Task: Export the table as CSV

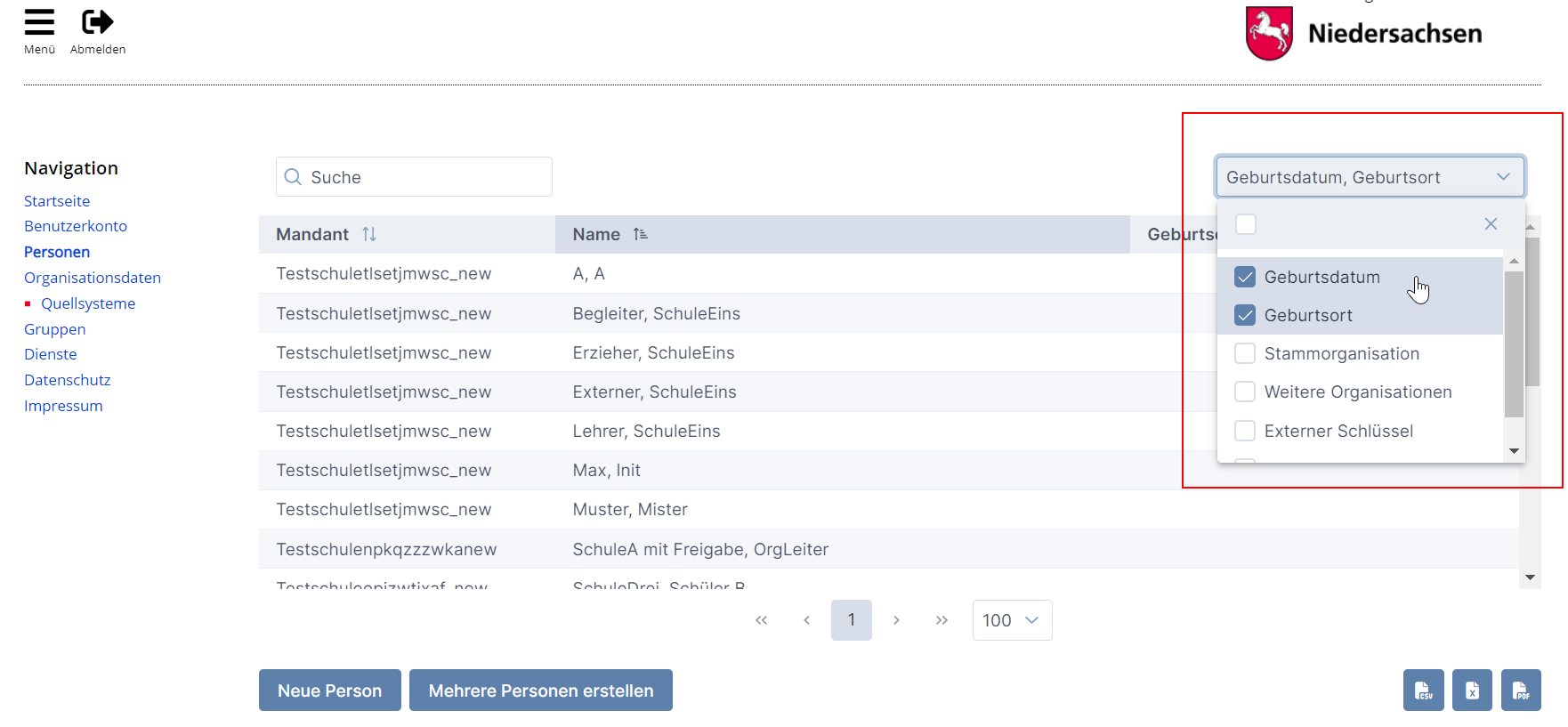Action: pos(1423,691)
